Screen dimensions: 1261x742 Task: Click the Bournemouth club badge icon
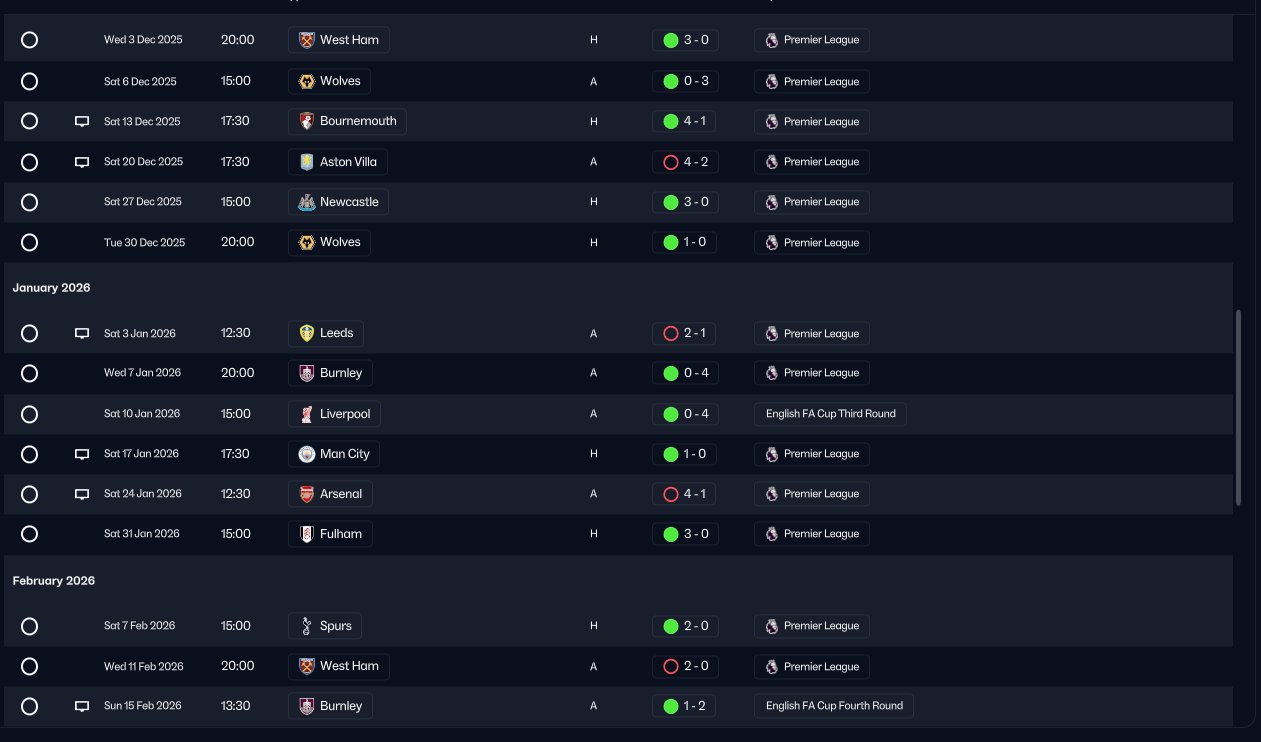(x=307, y=121)
